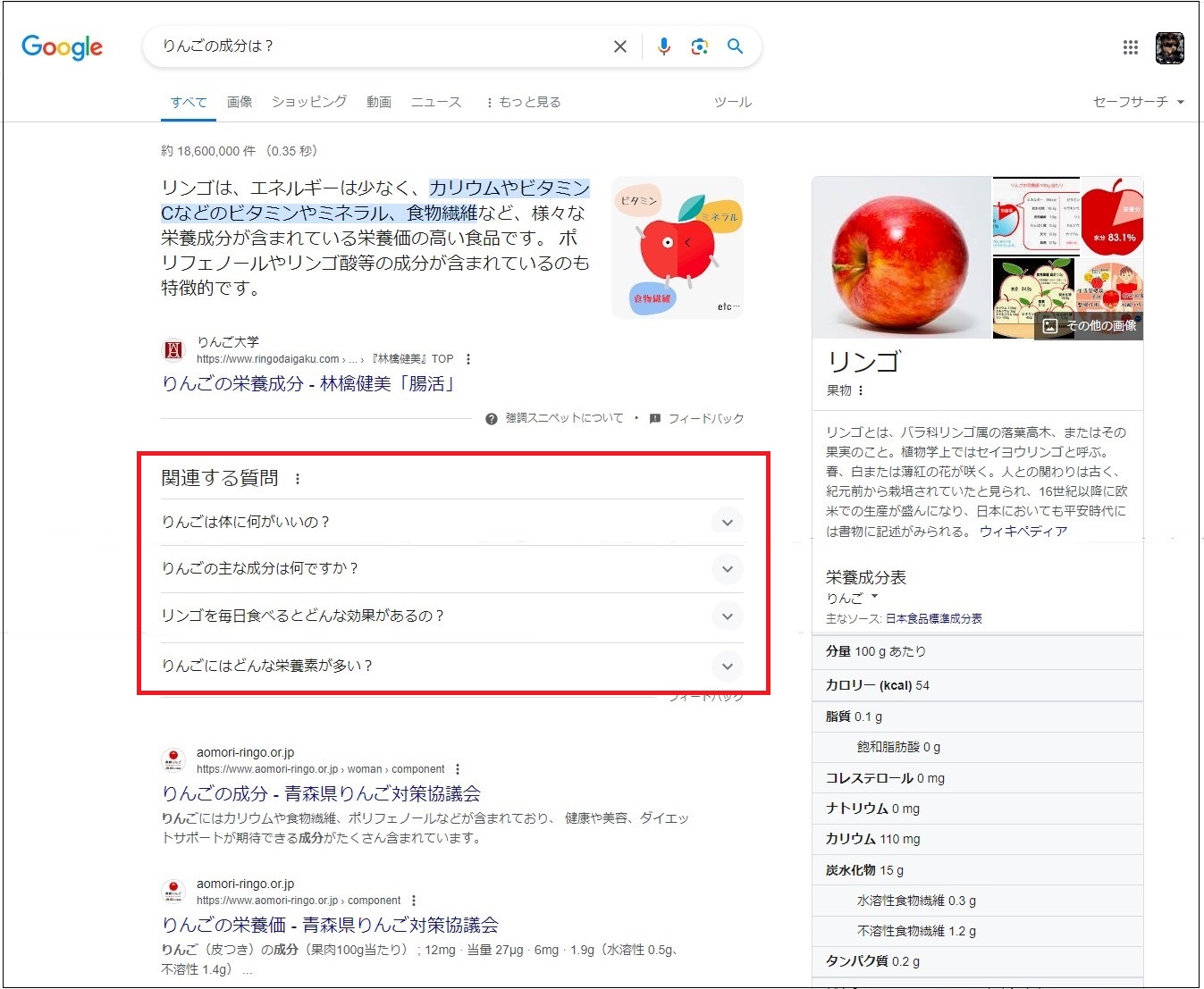Click the ナトリウム 0 mg row
Image resolution: width=1204 pixels, height=989 pixels.
tap(978, 809)
